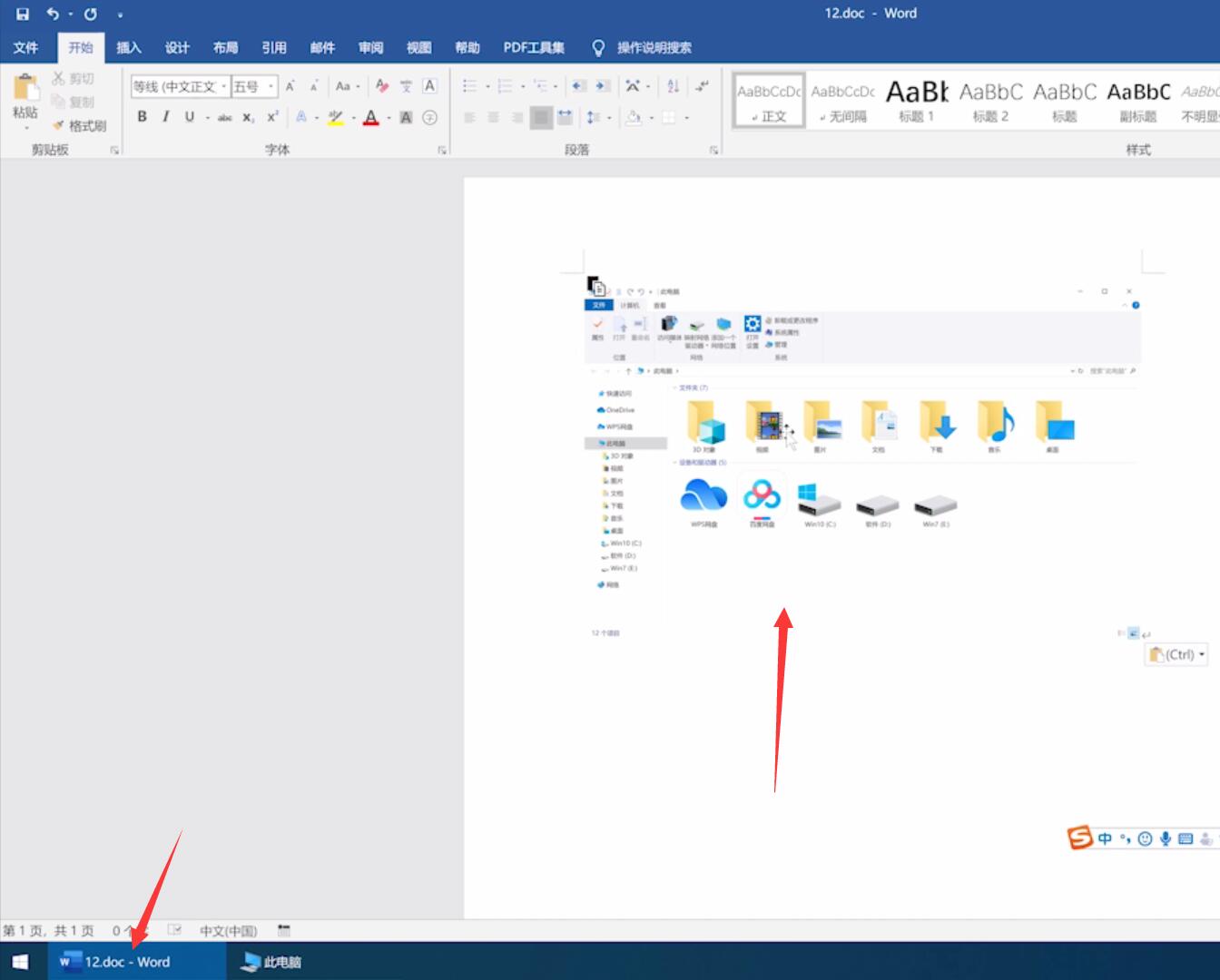Open the font size dropdown 五号

click(271, 86)
